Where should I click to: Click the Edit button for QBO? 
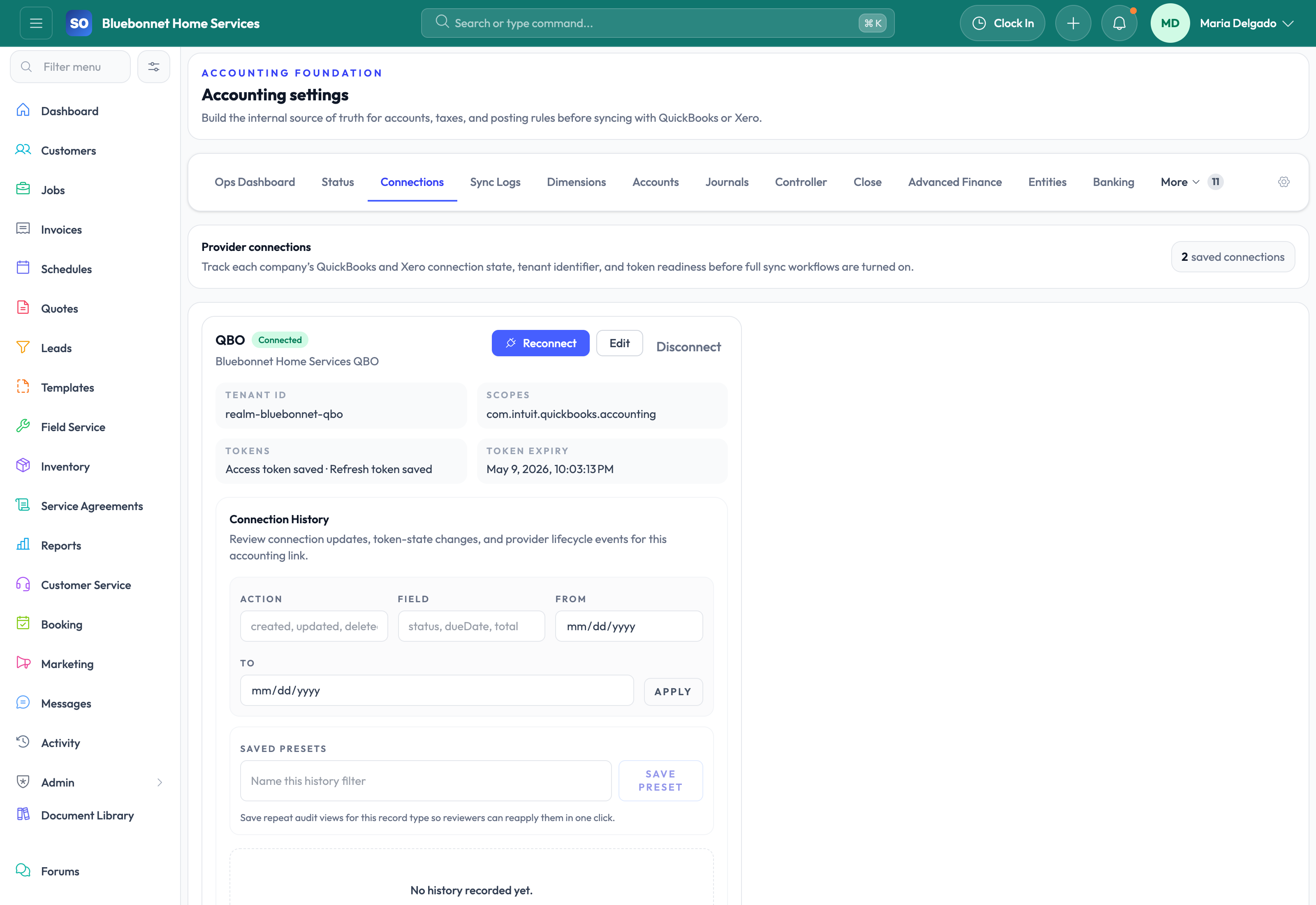[619, 343]
